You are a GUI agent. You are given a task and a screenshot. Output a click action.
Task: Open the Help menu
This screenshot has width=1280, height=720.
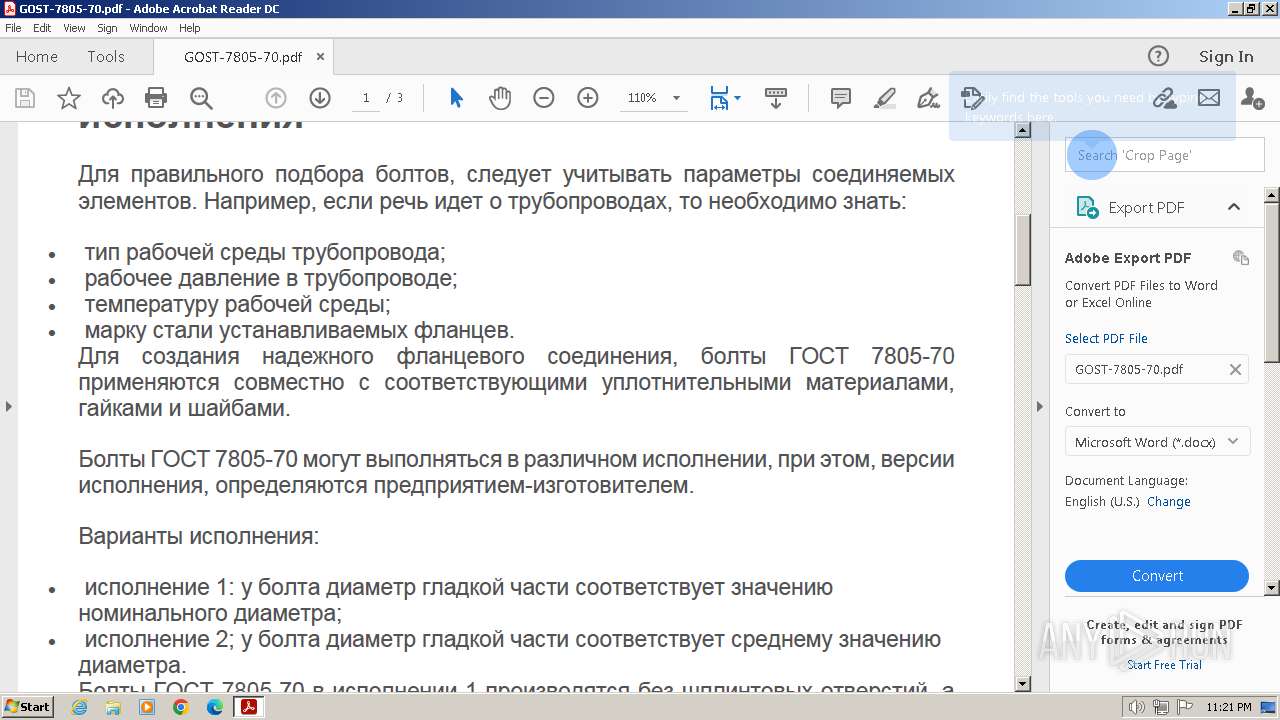pos(189,28)
